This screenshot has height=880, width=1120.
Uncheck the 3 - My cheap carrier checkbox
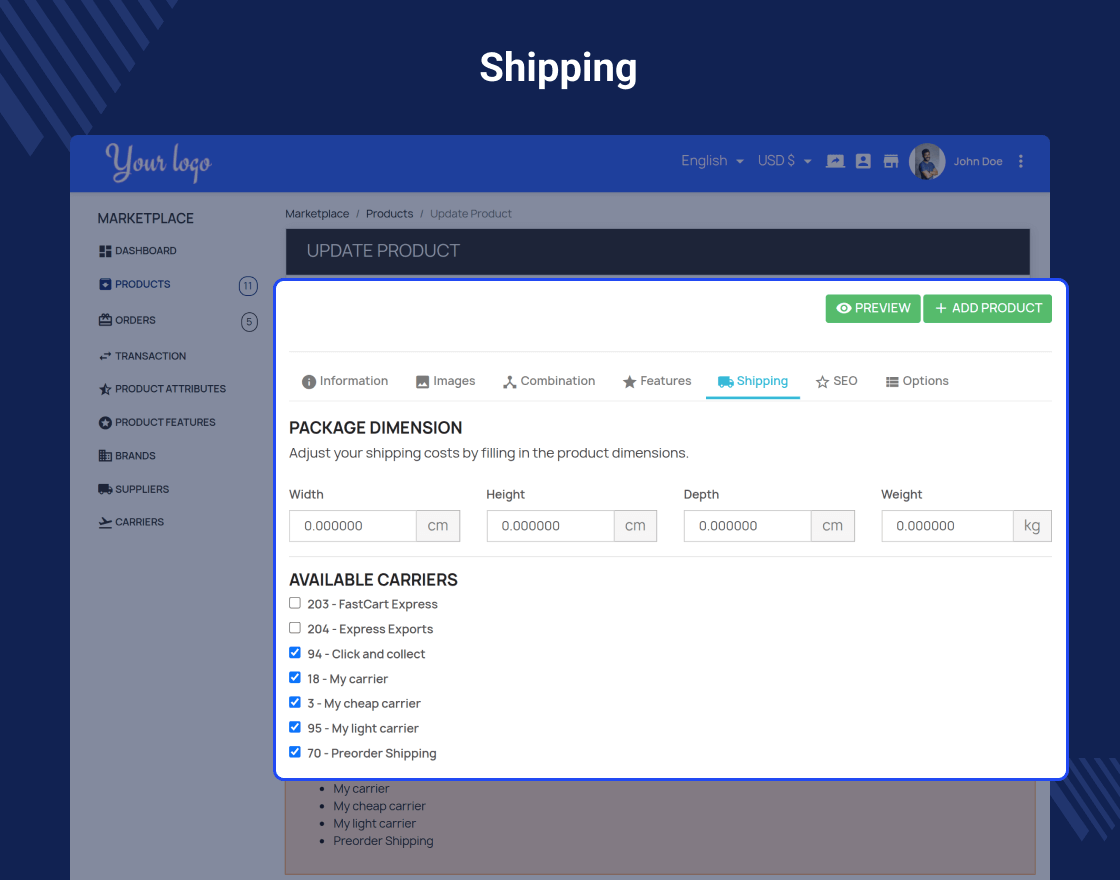(295, 702)
